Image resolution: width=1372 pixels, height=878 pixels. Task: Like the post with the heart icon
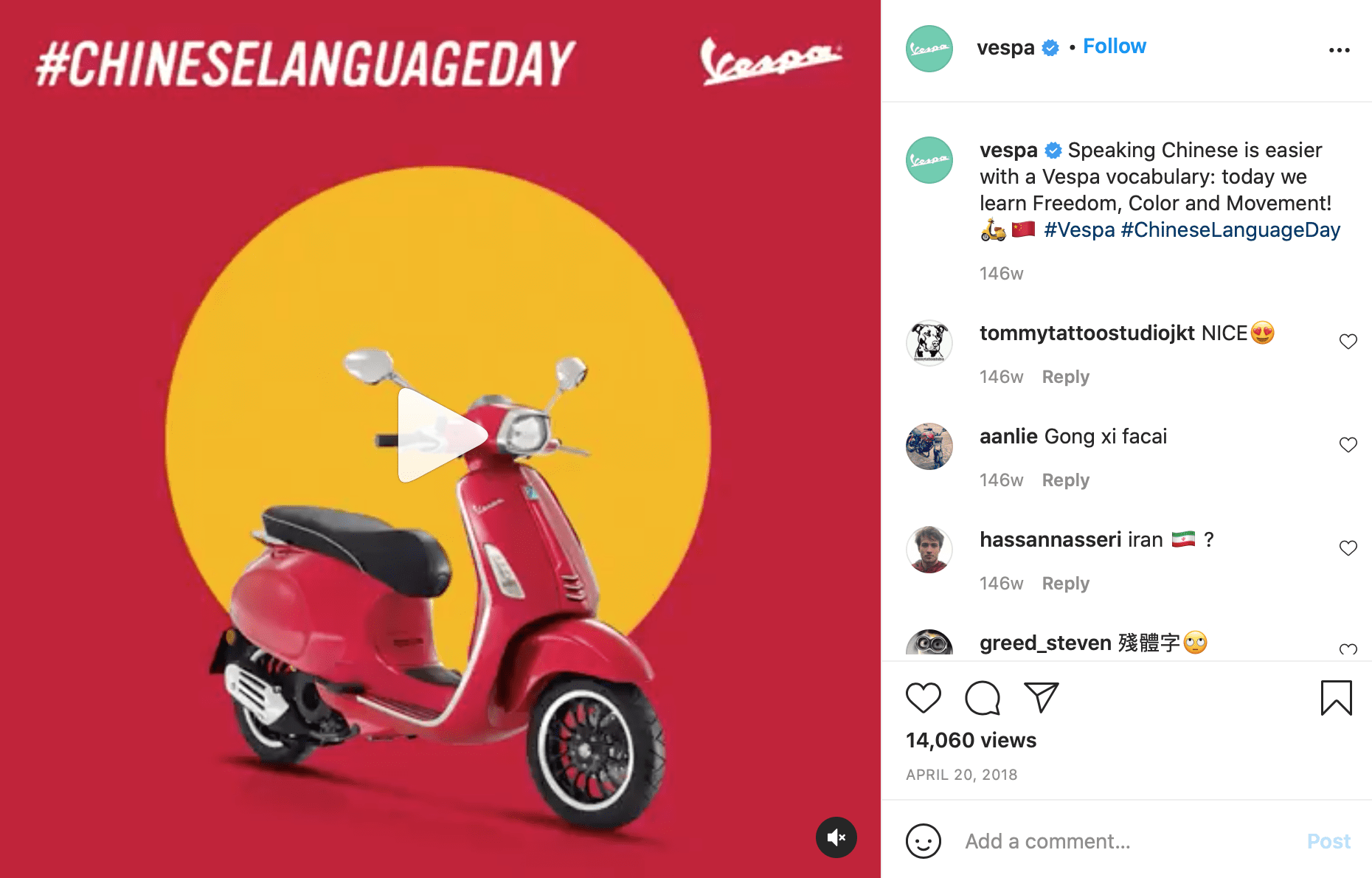pos(923,697)
